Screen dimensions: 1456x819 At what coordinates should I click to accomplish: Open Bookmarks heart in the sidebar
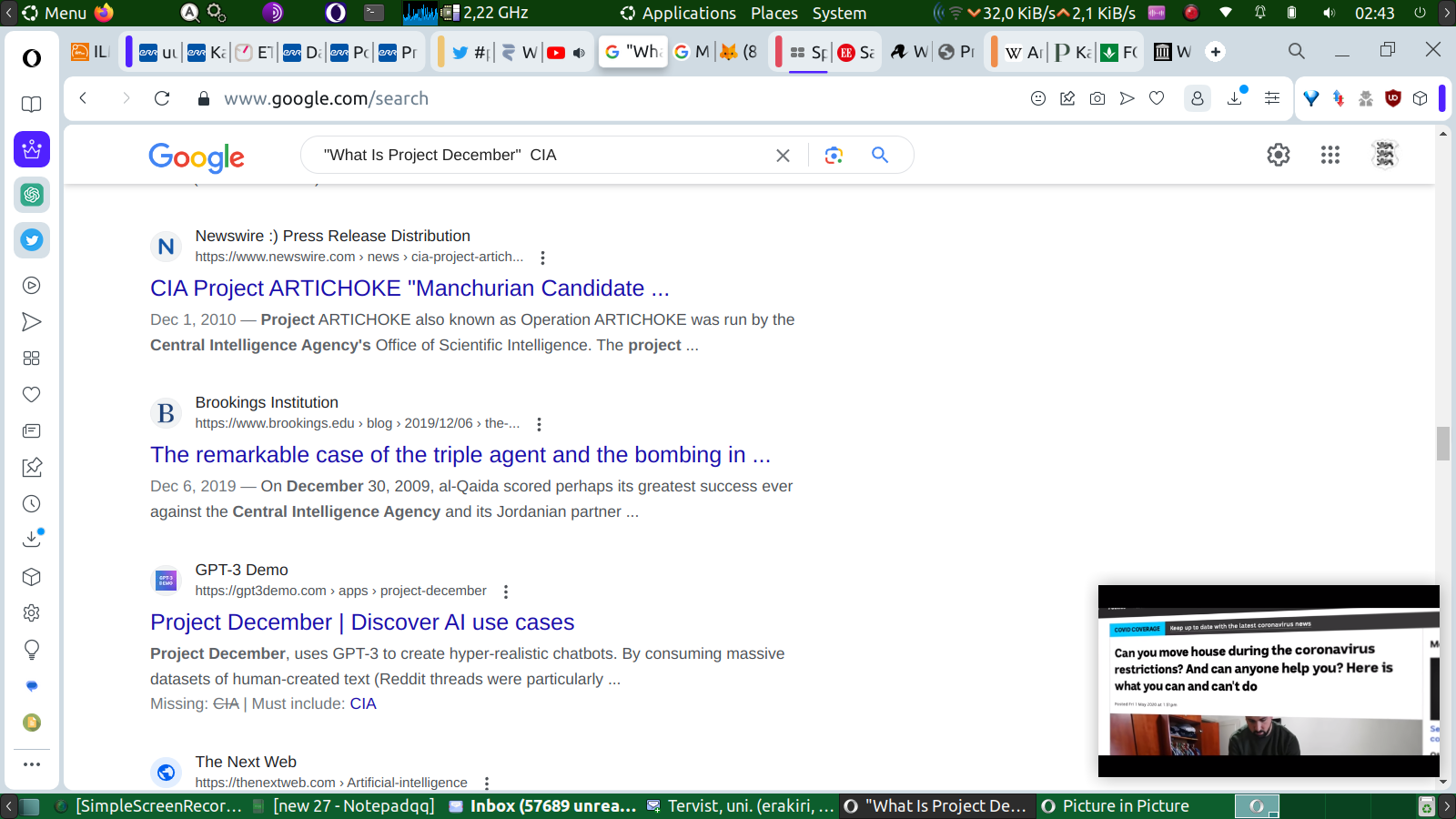pyautogui.click(x=32, y=395)
